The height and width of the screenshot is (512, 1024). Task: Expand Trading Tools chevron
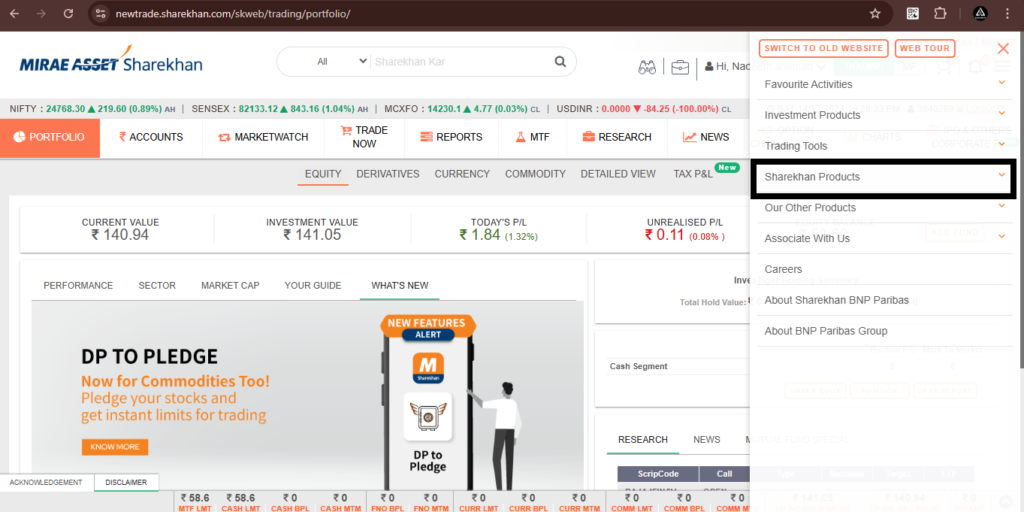tap(1002, 144)
